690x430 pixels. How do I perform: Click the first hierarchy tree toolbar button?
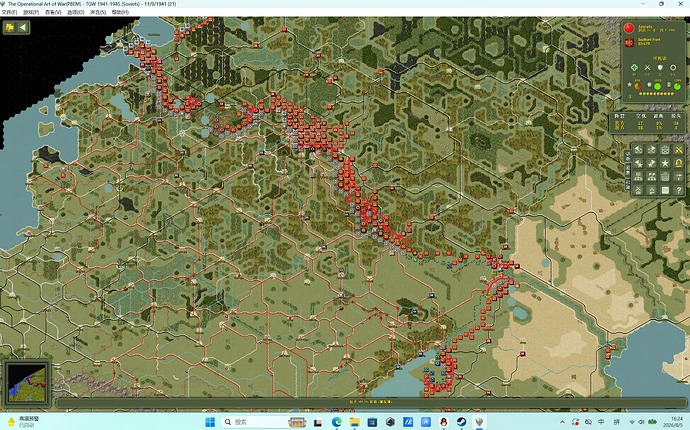(x=638, y=176)
